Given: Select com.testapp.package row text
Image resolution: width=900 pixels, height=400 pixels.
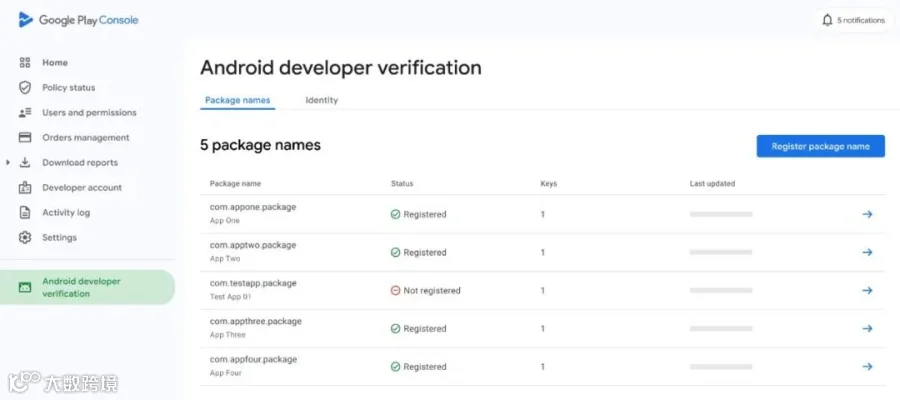Looking at the screenshot, I should coord(253,283).
